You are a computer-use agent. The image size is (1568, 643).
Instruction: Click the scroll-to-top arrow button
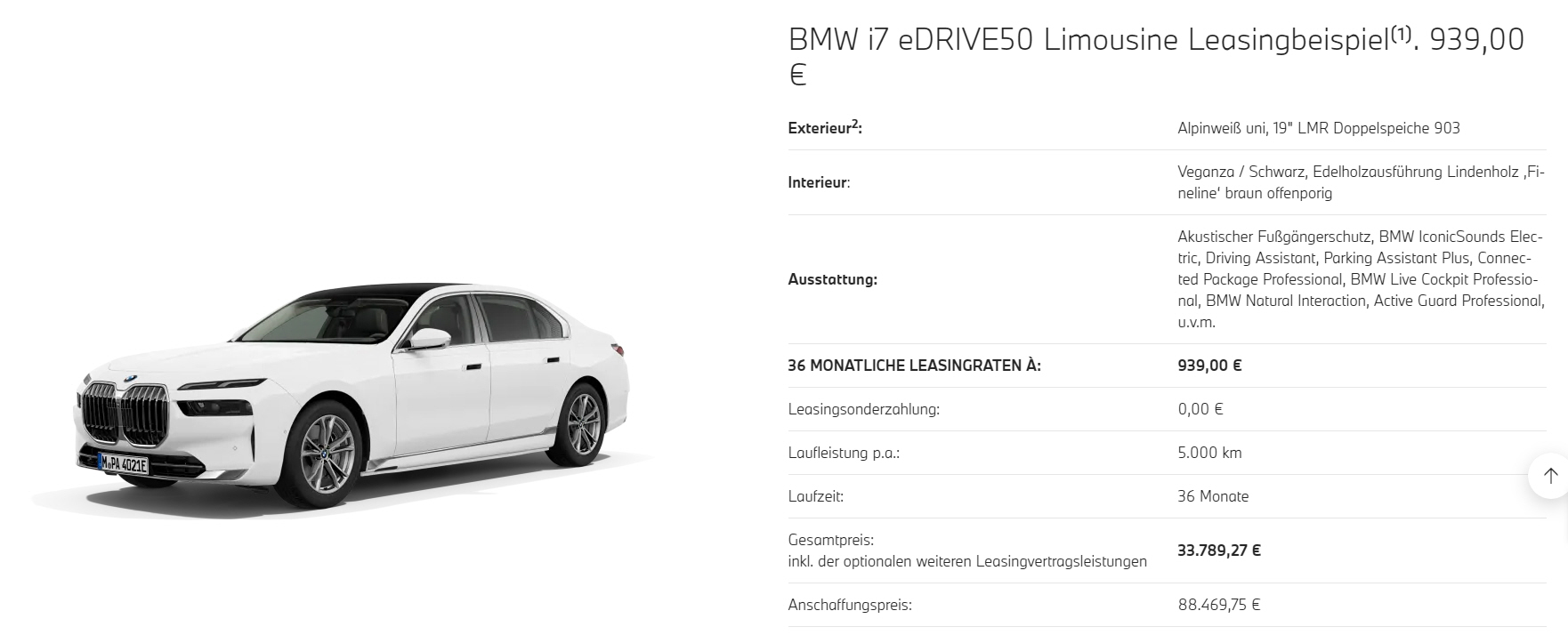pyautogui.click(x=1549, y=476)
